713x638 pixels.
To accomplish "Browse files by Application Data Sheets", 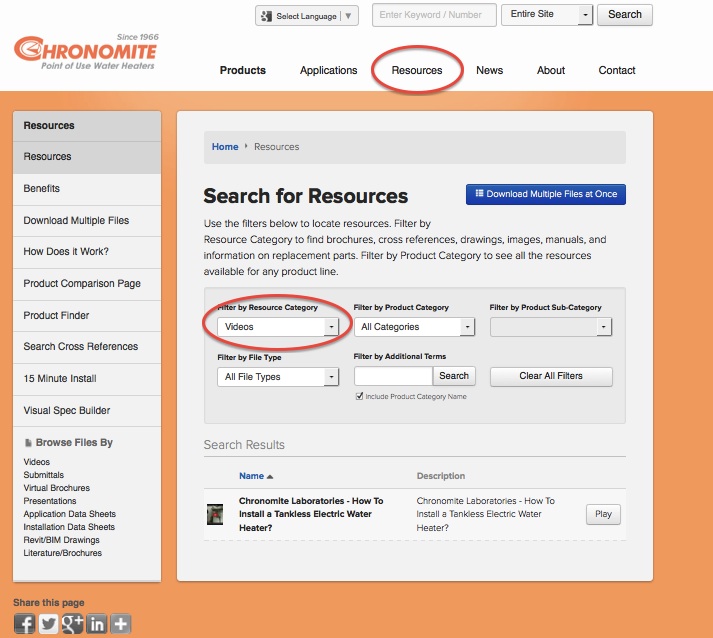I will (70, 514).
